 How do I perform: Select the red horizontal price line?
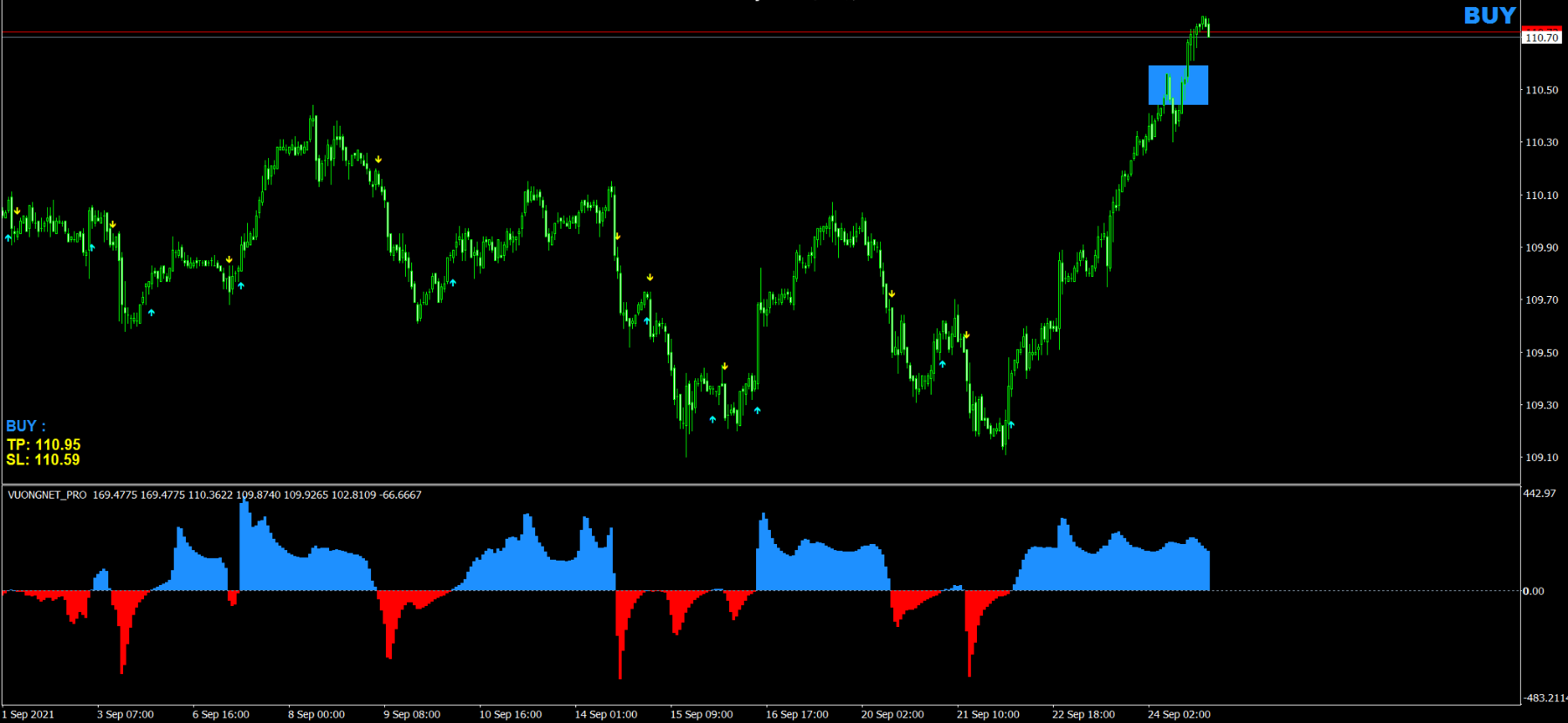pyautogui.click(x=698, y=32)
